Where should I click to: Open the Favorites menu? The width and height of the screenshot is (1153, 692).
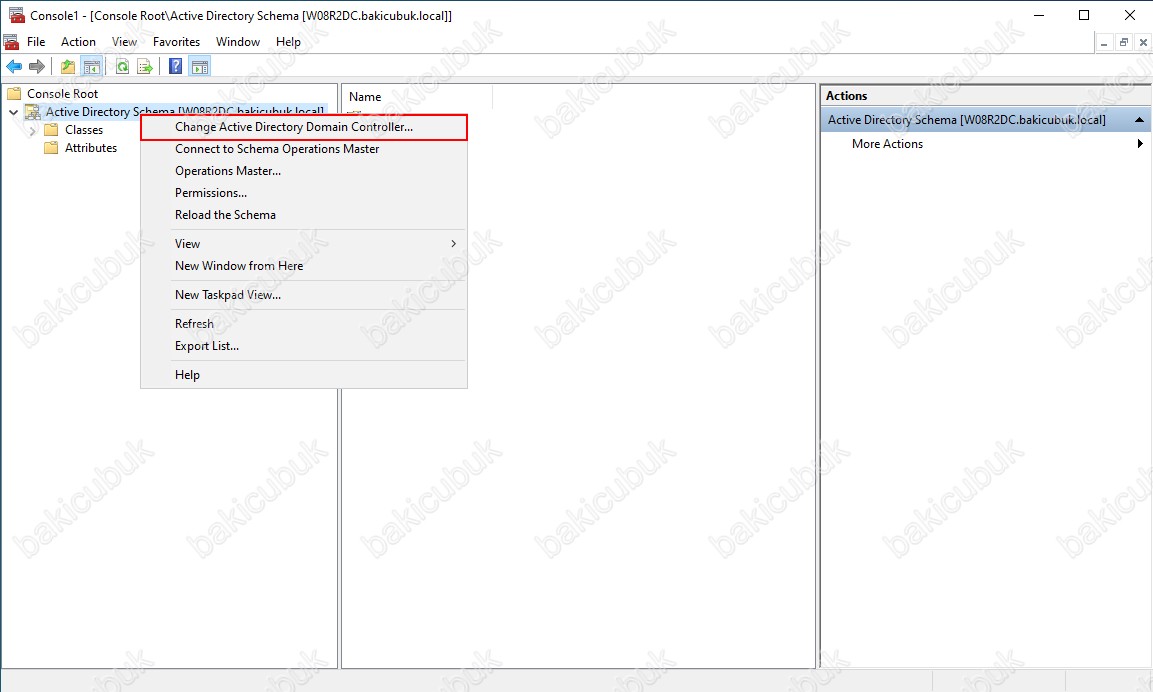coord(176,42)
